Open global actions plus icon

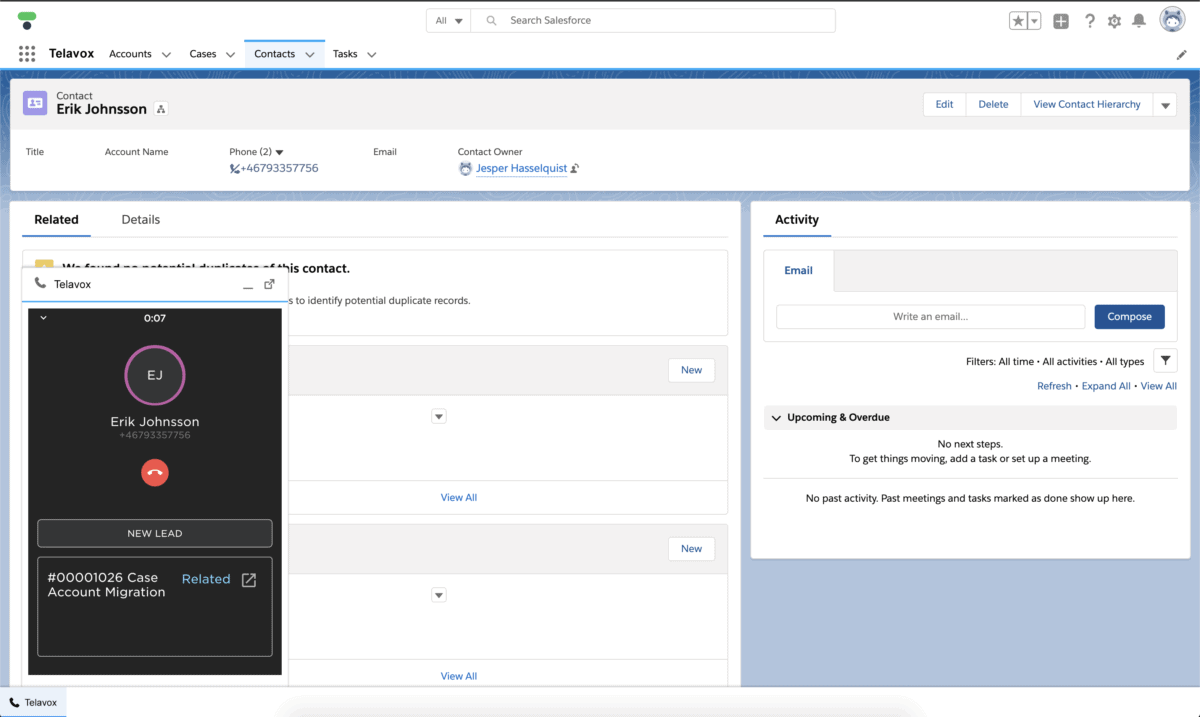point(1061,21)
